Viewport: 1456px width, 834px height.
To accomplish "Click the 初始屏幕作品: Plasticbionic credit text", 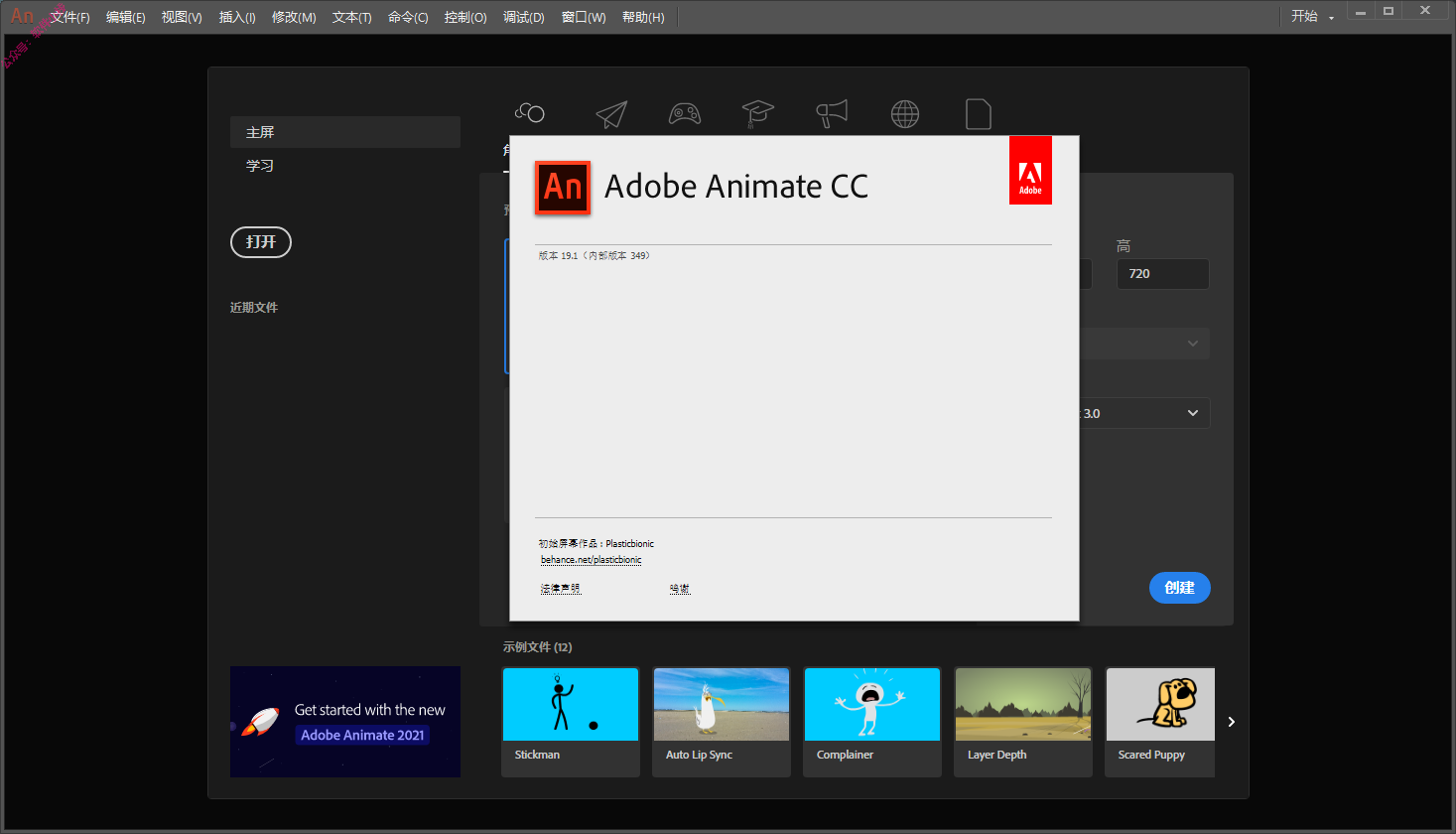I will pyautogui.click(x=596, y=544).
